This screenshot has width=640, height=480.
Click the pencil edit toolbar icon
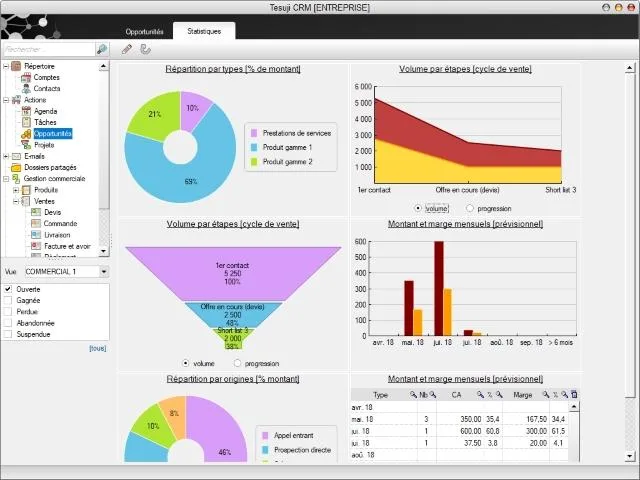pos(127,49)
